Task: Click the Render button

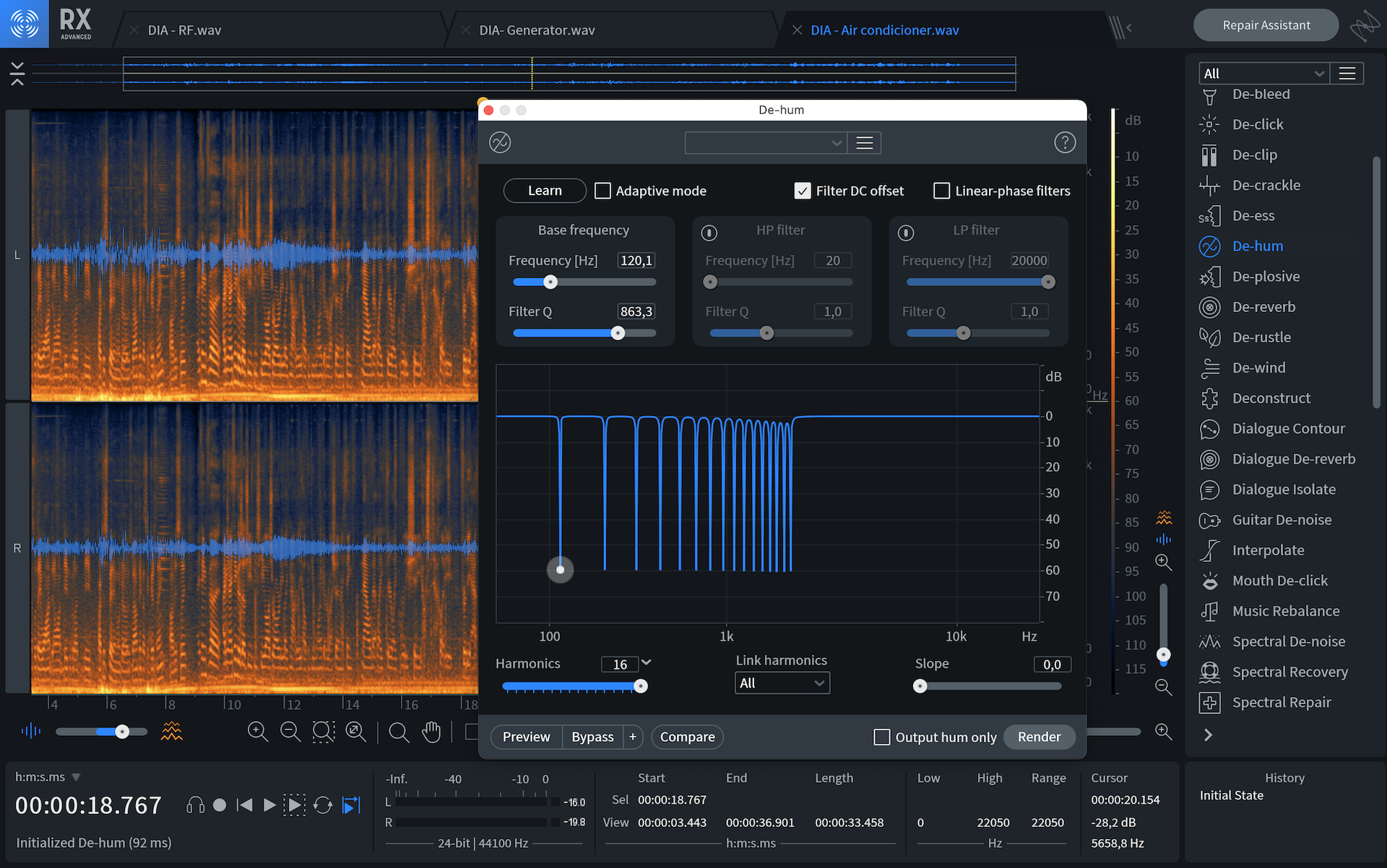Action: point(1039,737)
